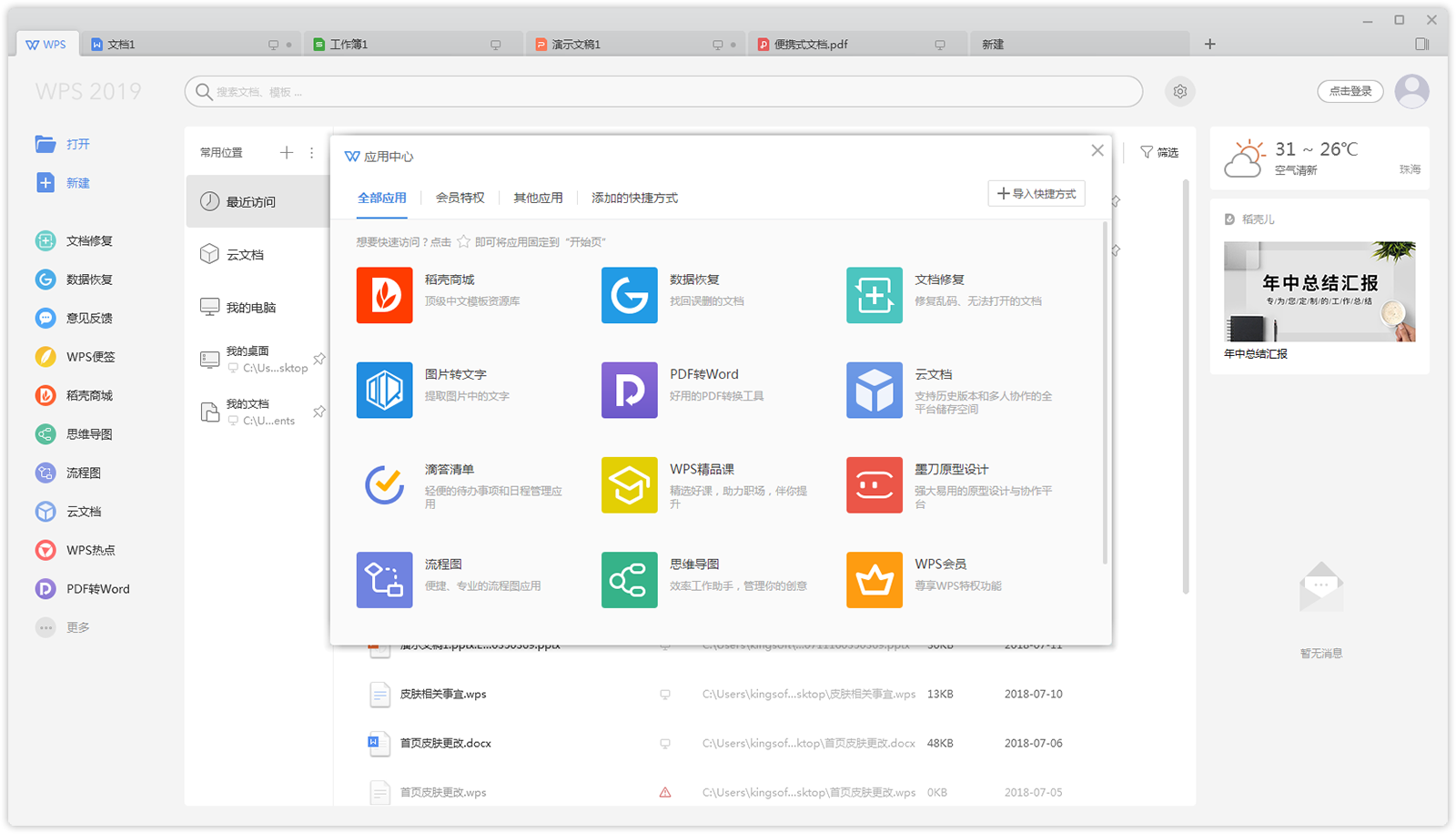Open file 皮肤相关事宜.wps
This screenshot has width=1456, height=834.
coord(443,694)
